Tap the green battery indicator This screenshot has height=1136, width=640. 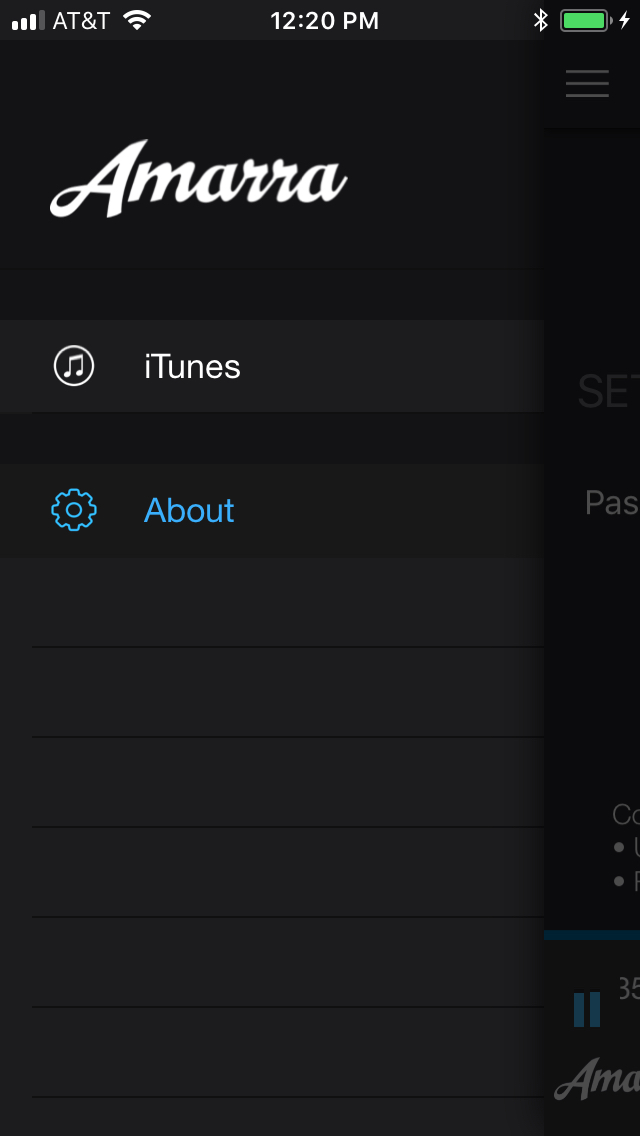586,20
